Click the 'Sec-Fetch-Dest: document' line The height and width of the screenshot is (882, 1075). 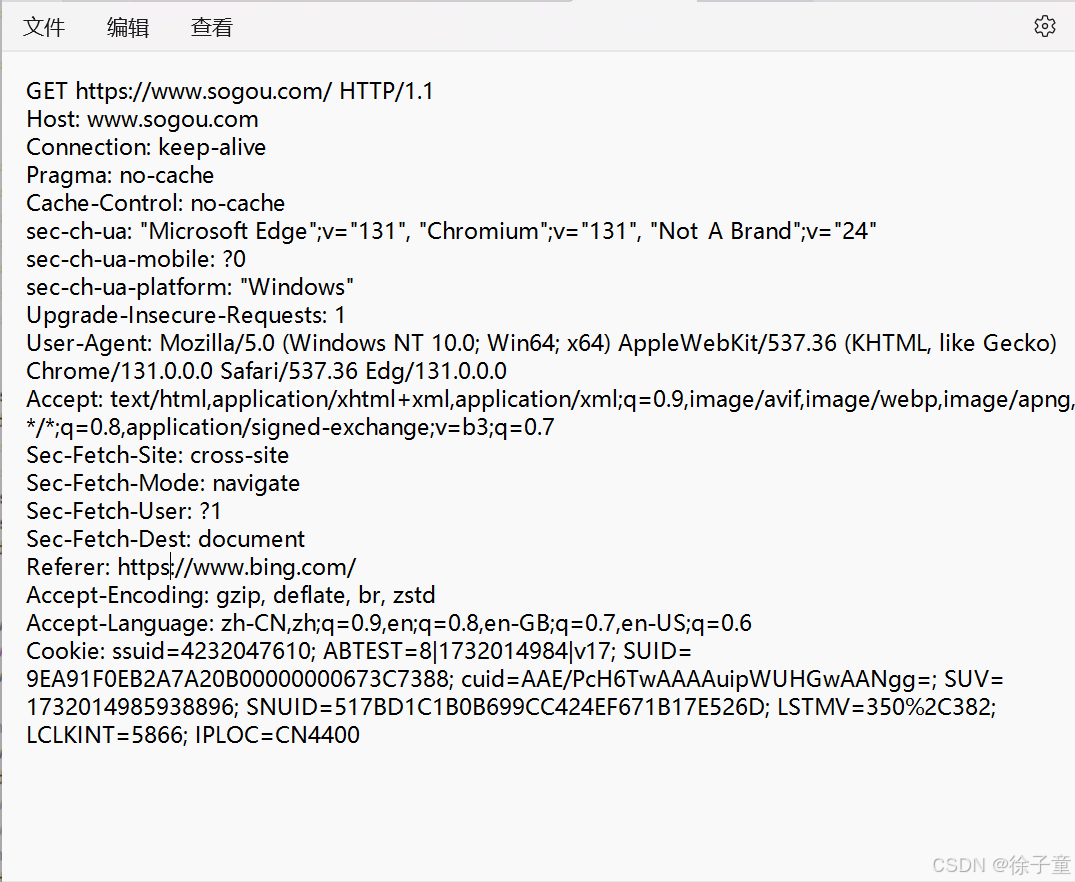click(165, 539)
